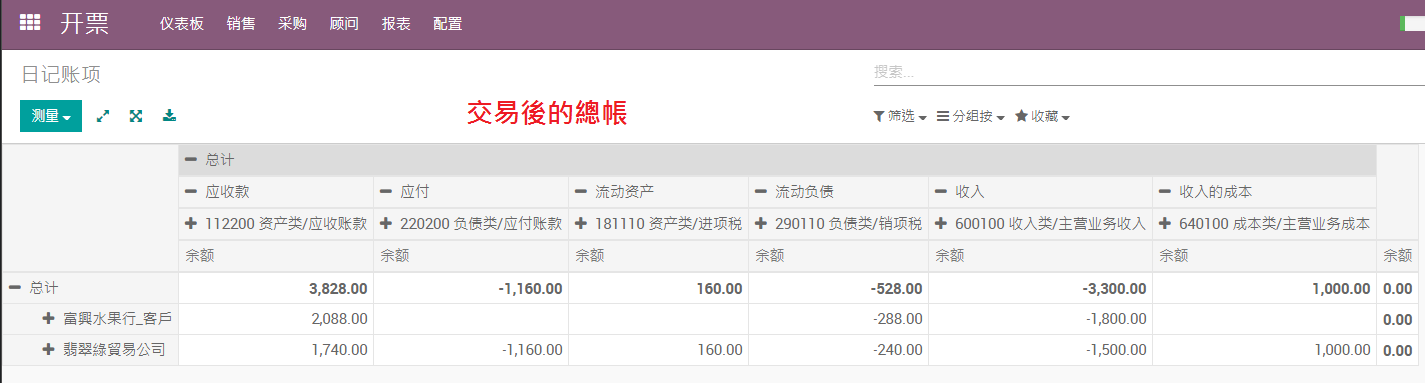Go to 仪表板 dashboard
The image size is (1425, 383).
click(x=182, y=23)
